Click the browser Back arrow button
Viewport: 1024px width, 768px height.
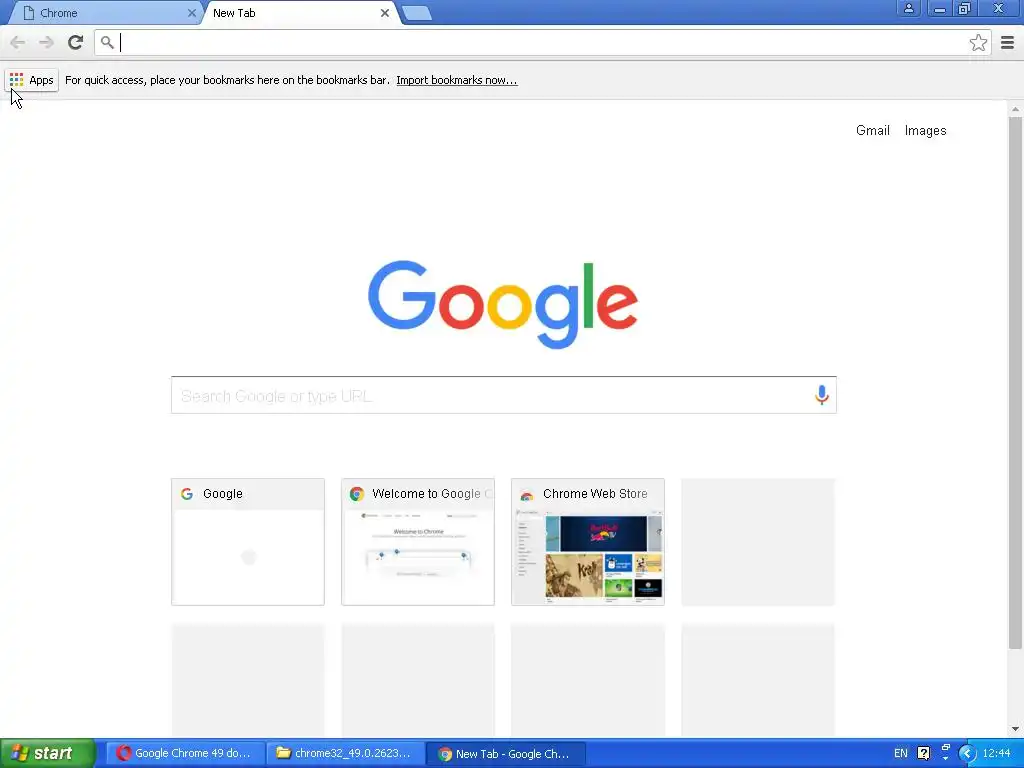pos(18,42)
